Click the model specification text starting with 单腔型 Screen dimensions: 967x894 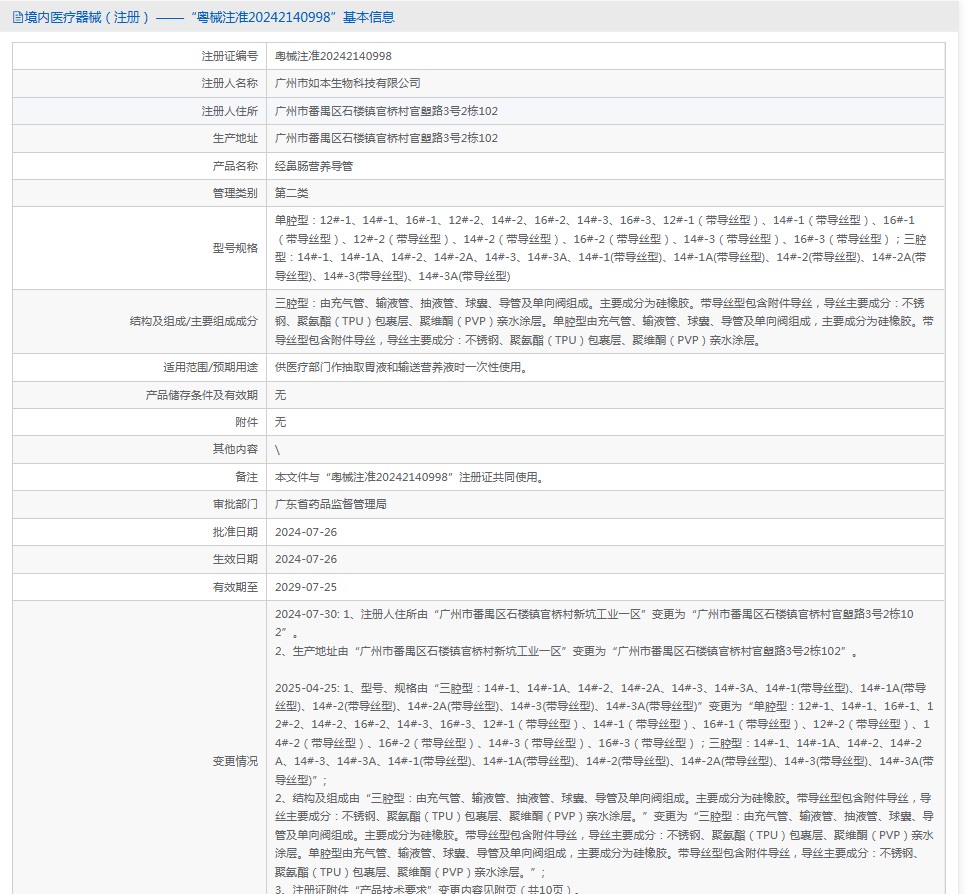(601, 248)
